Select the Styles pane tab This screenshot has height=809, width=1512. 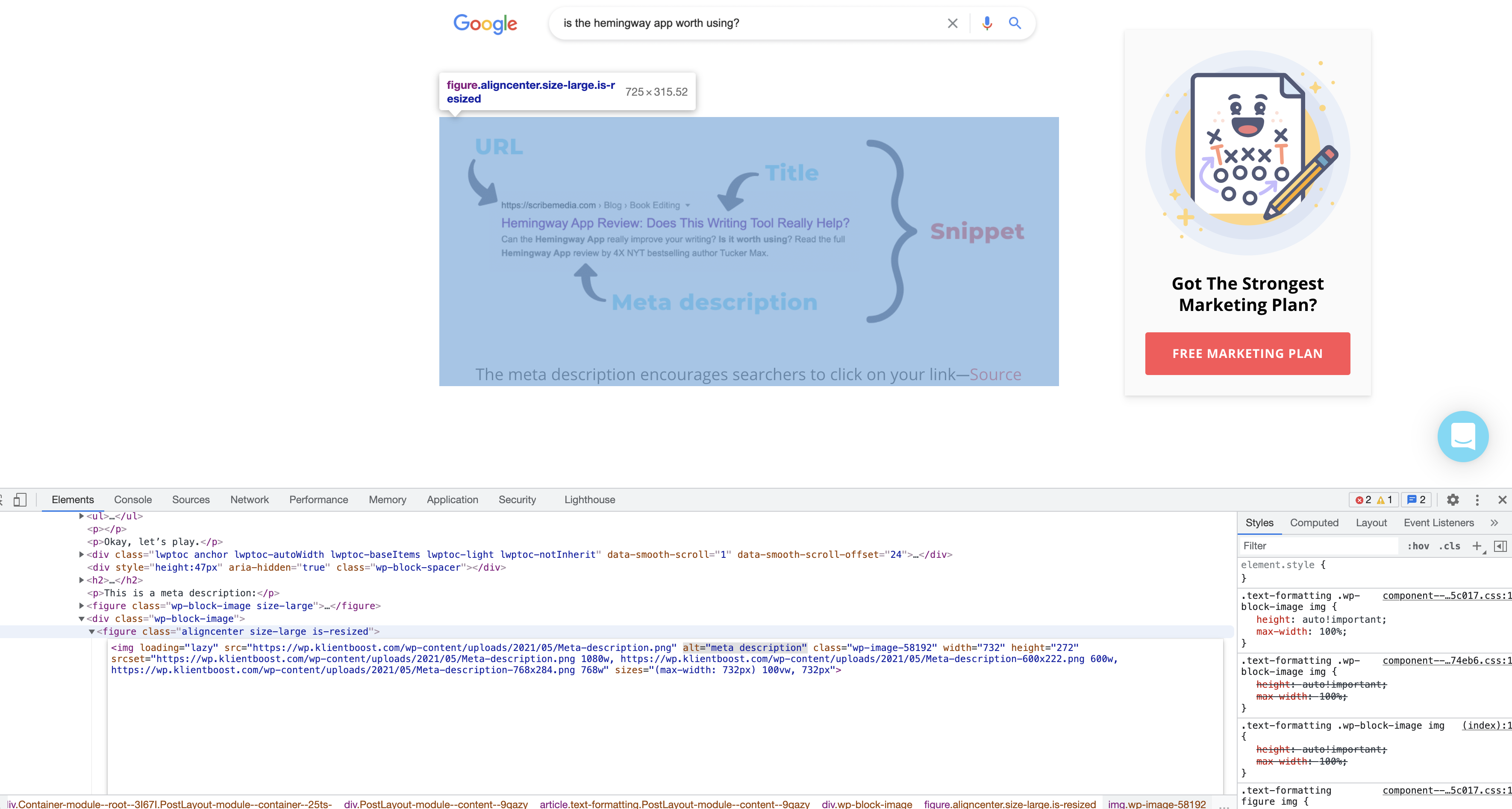(x=1259, y=523)
